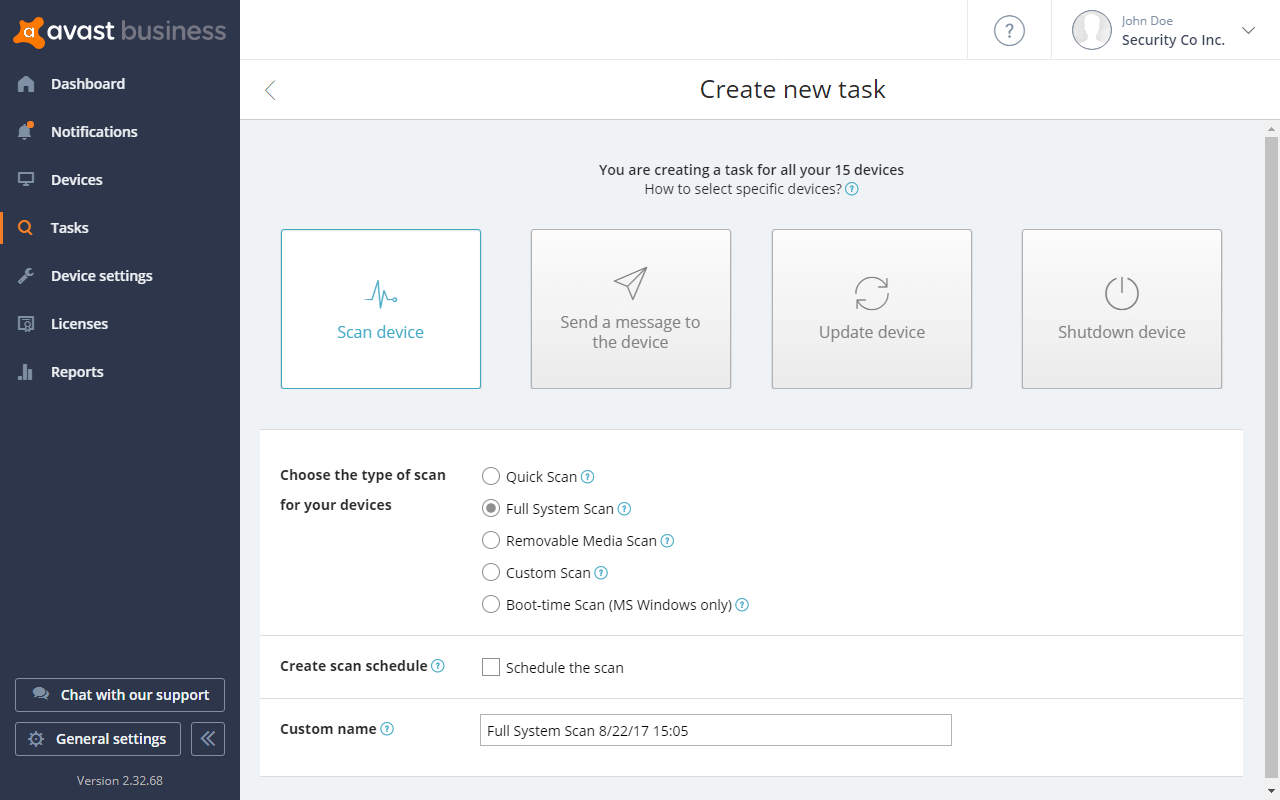The image size is (1280, 800).
Task: Open the help question mark icon
Action: point(1009,30)
